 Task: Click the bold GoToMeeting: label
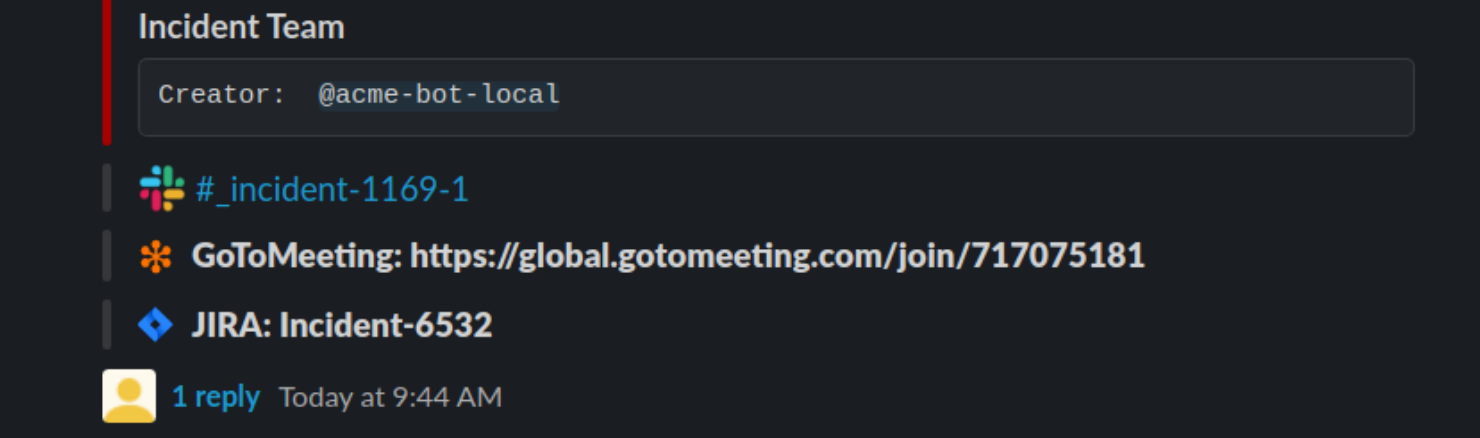pos(297,256)
